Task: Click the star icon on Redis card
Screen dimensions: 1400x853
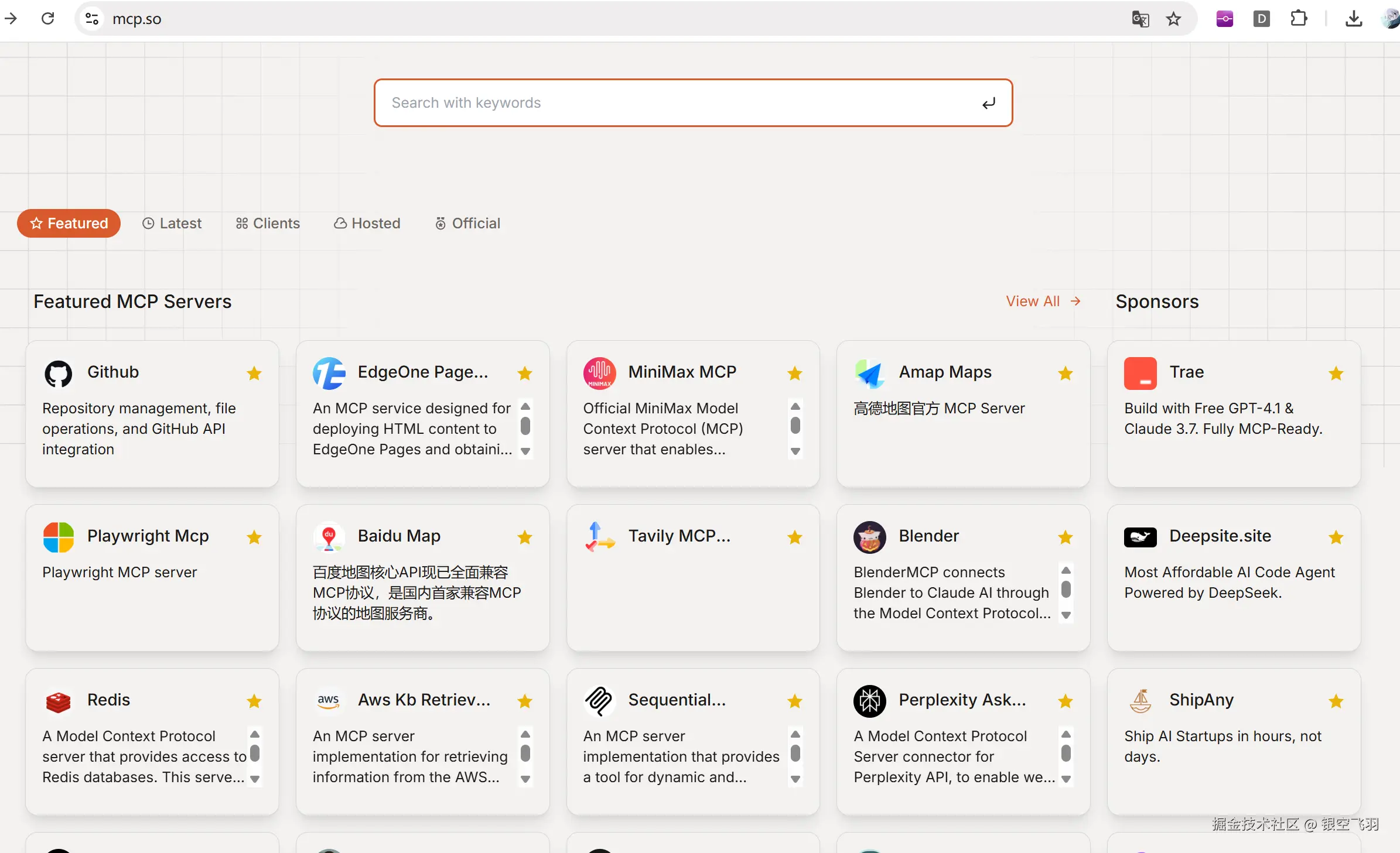Action: click(x=254, y=701)
